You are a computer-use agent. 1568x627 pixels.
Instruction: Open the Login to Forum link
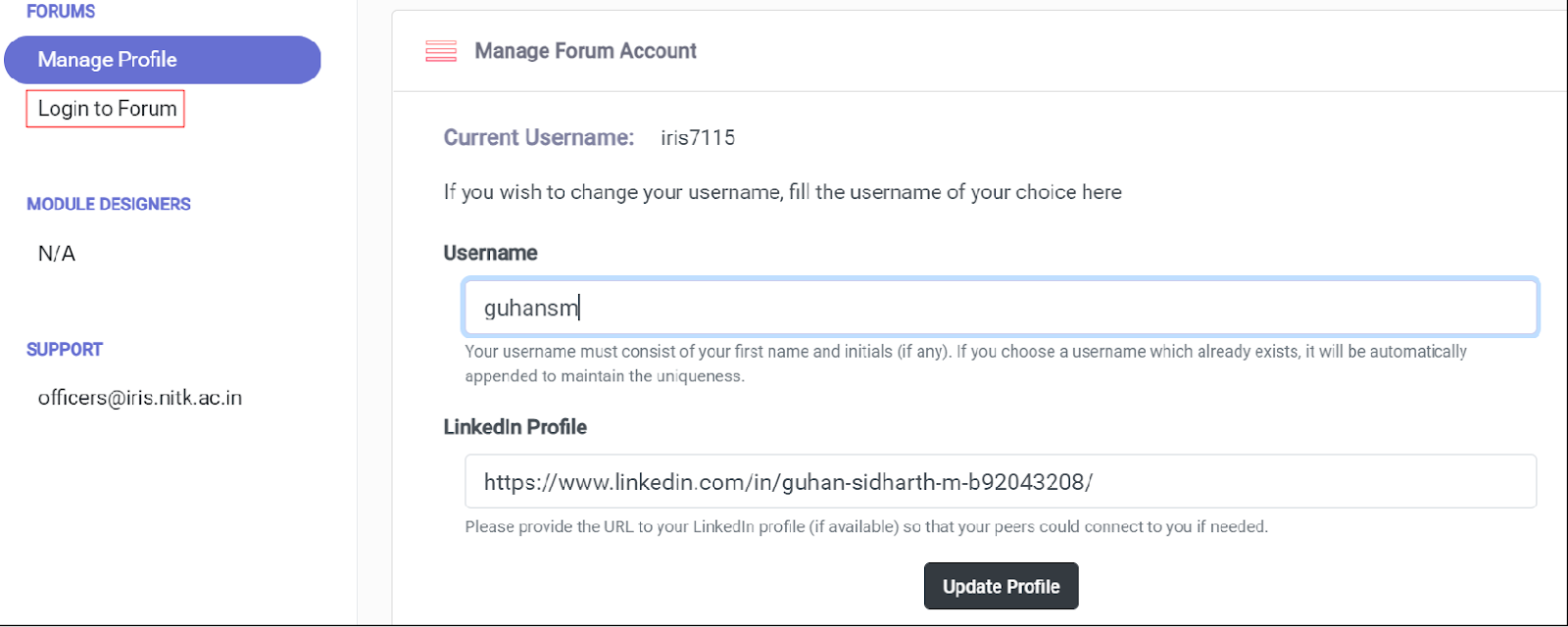pos(106,109)
